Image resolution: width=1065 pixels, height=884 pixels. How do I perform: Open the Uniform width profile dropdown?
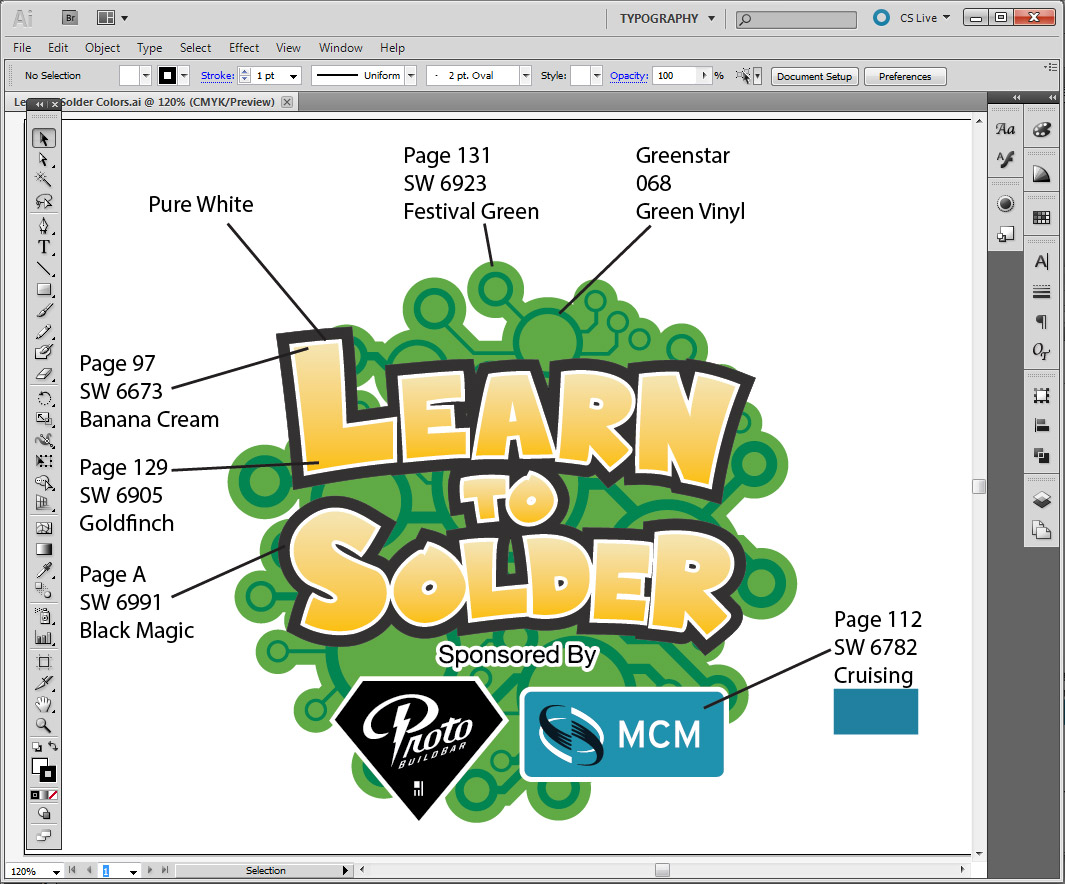pos(411,76)
